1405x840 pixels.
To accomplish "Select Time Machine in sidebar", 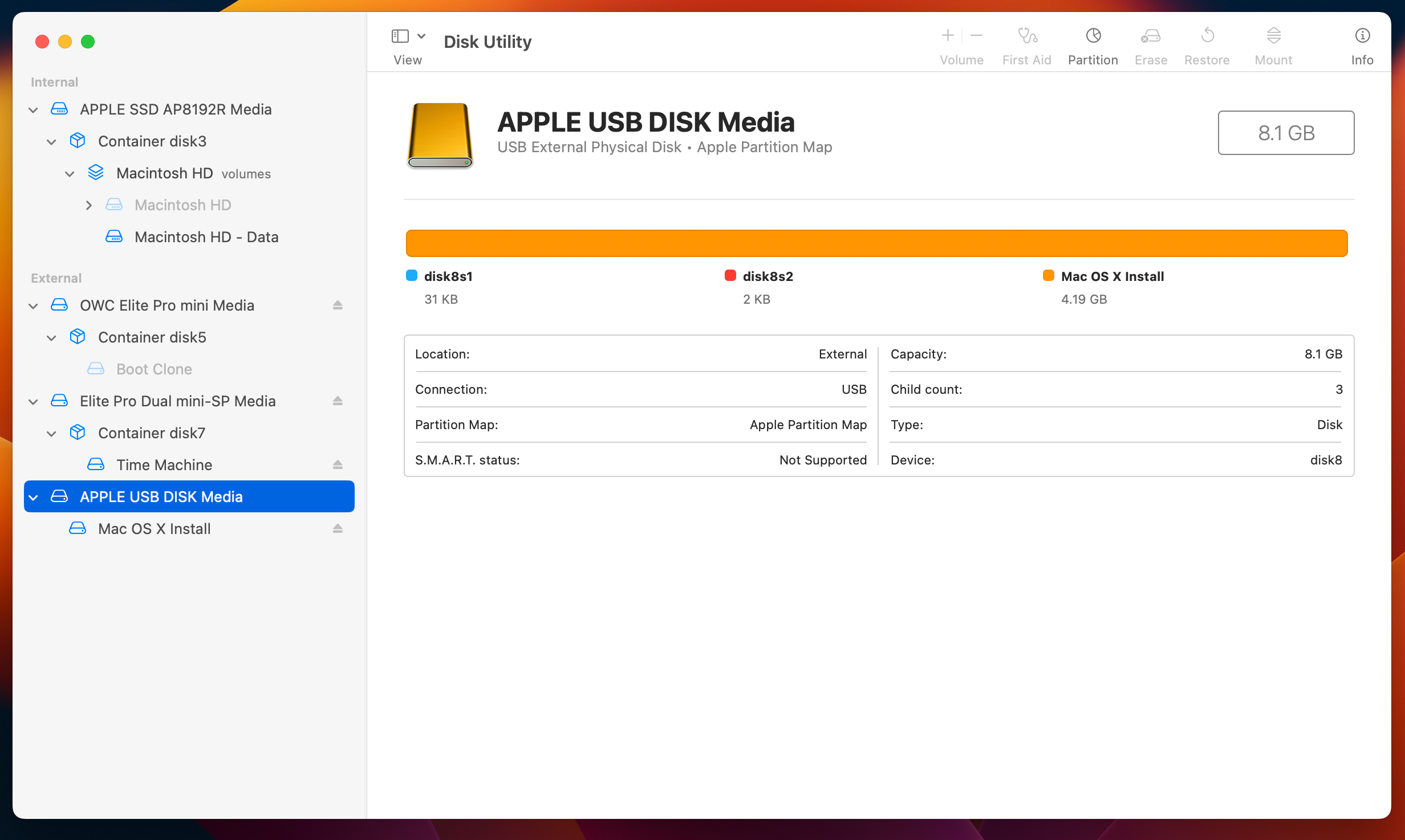I will tap(189, 465).
